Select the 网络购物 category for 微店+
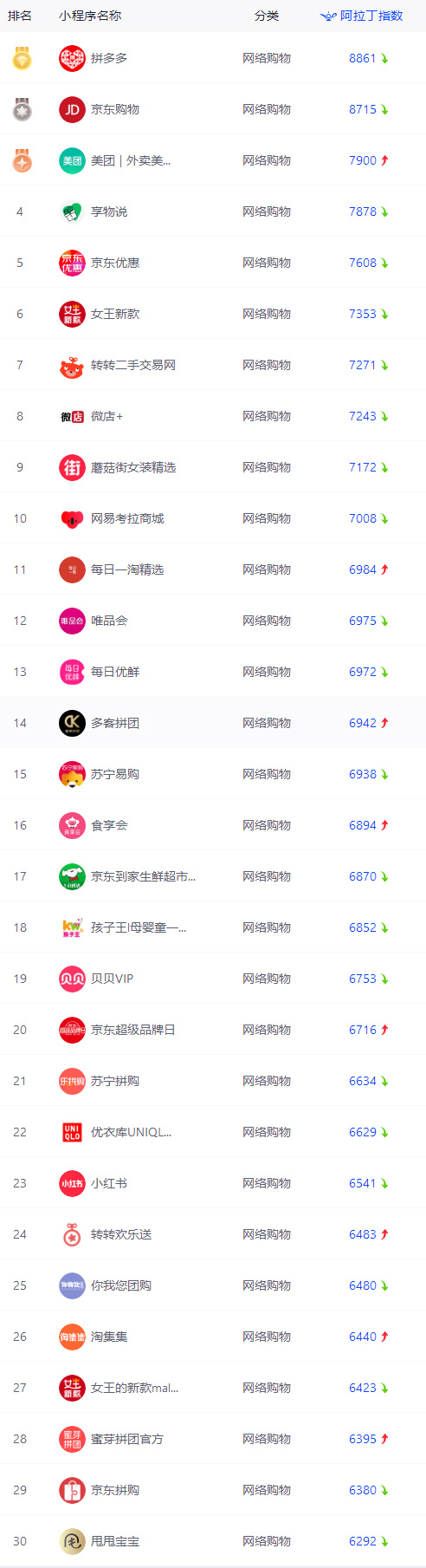426x1568 pixels. click(x=267, y=416)
